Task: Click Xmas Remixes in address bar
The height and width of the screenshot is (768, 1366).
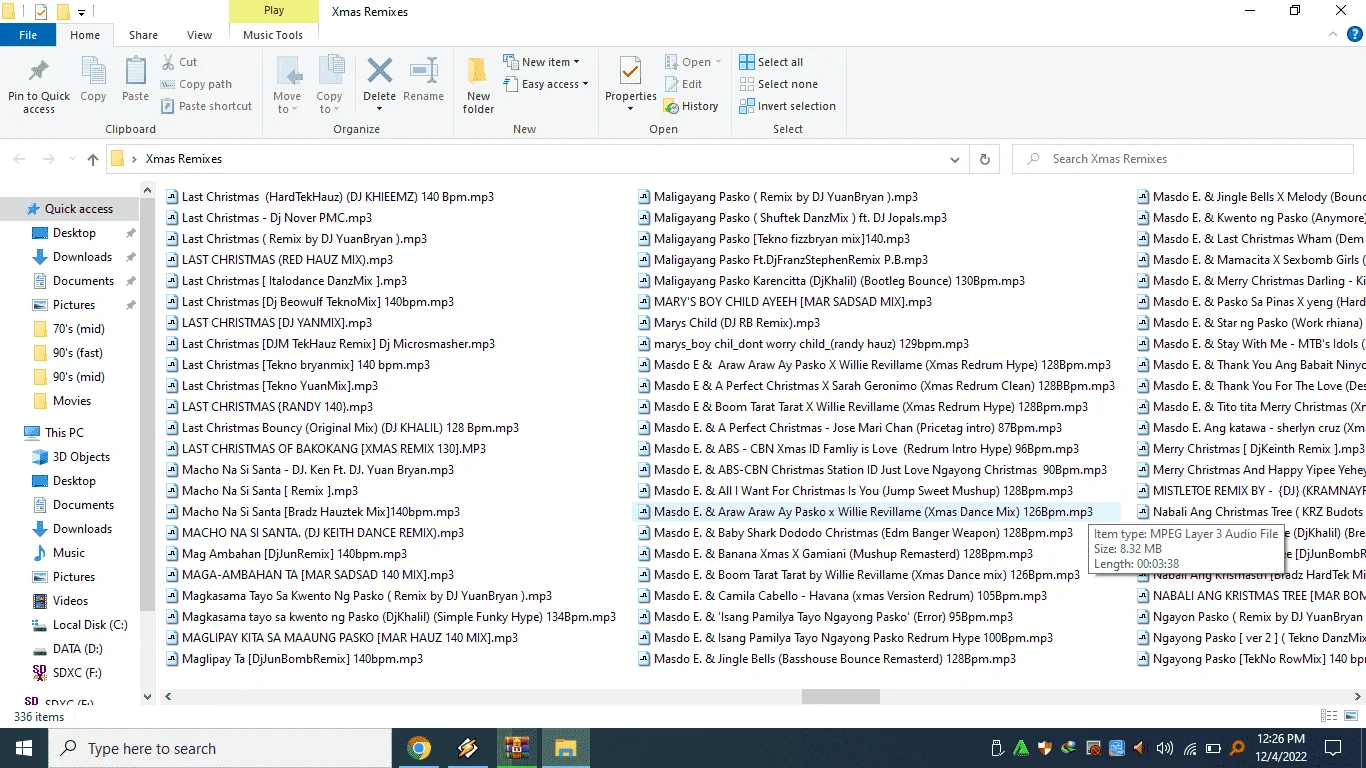Action: click(184, 159)
